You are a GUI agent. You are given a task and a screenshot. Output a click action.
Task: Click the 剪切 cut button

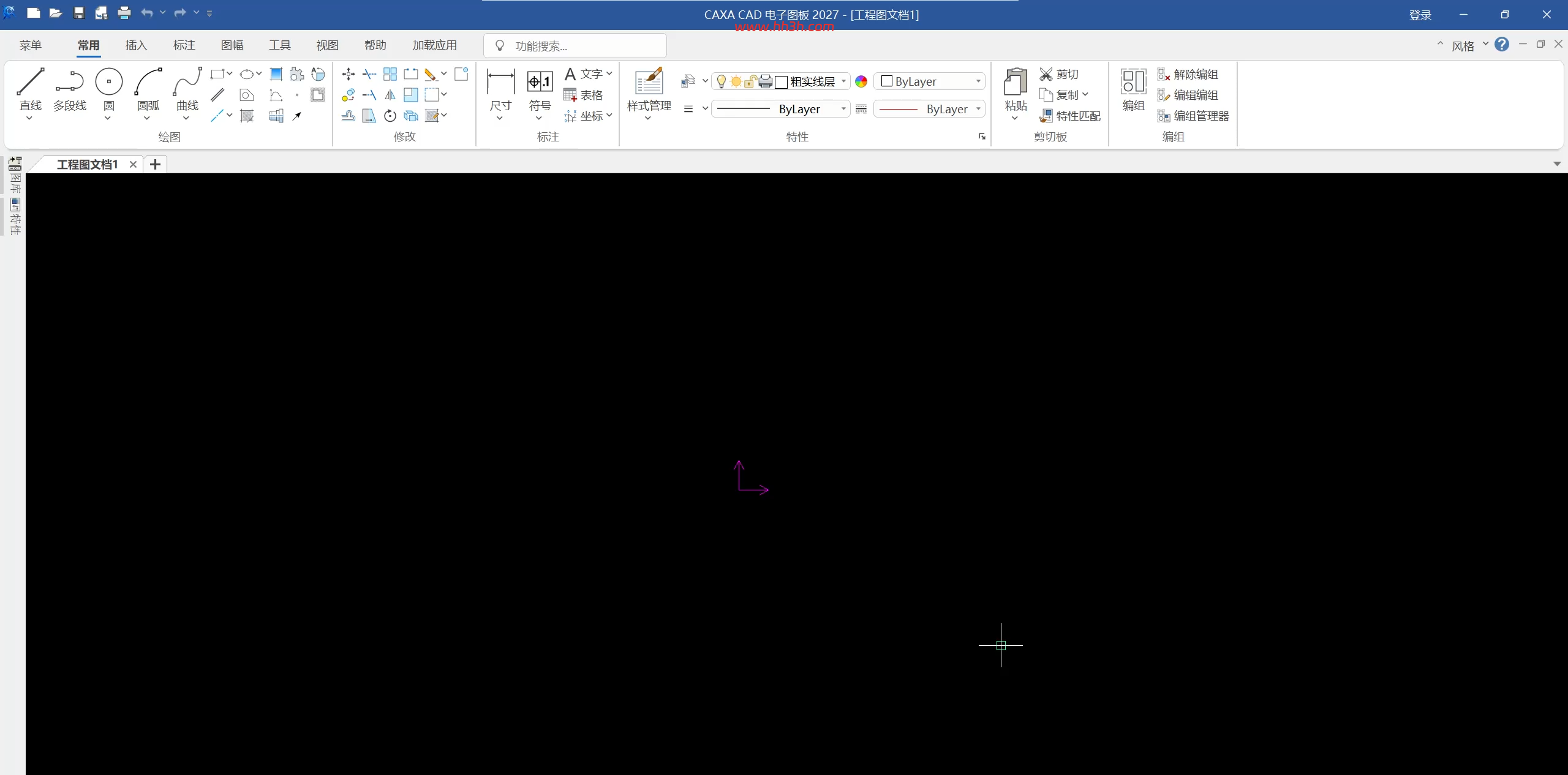[x=1059, y=74]
